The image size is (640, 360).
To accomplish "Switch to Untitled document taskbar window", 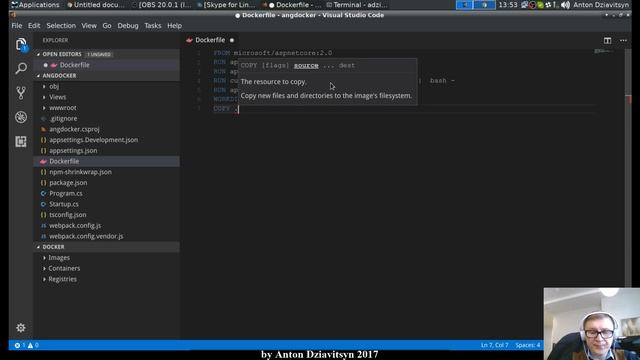I will click(96, 5).
